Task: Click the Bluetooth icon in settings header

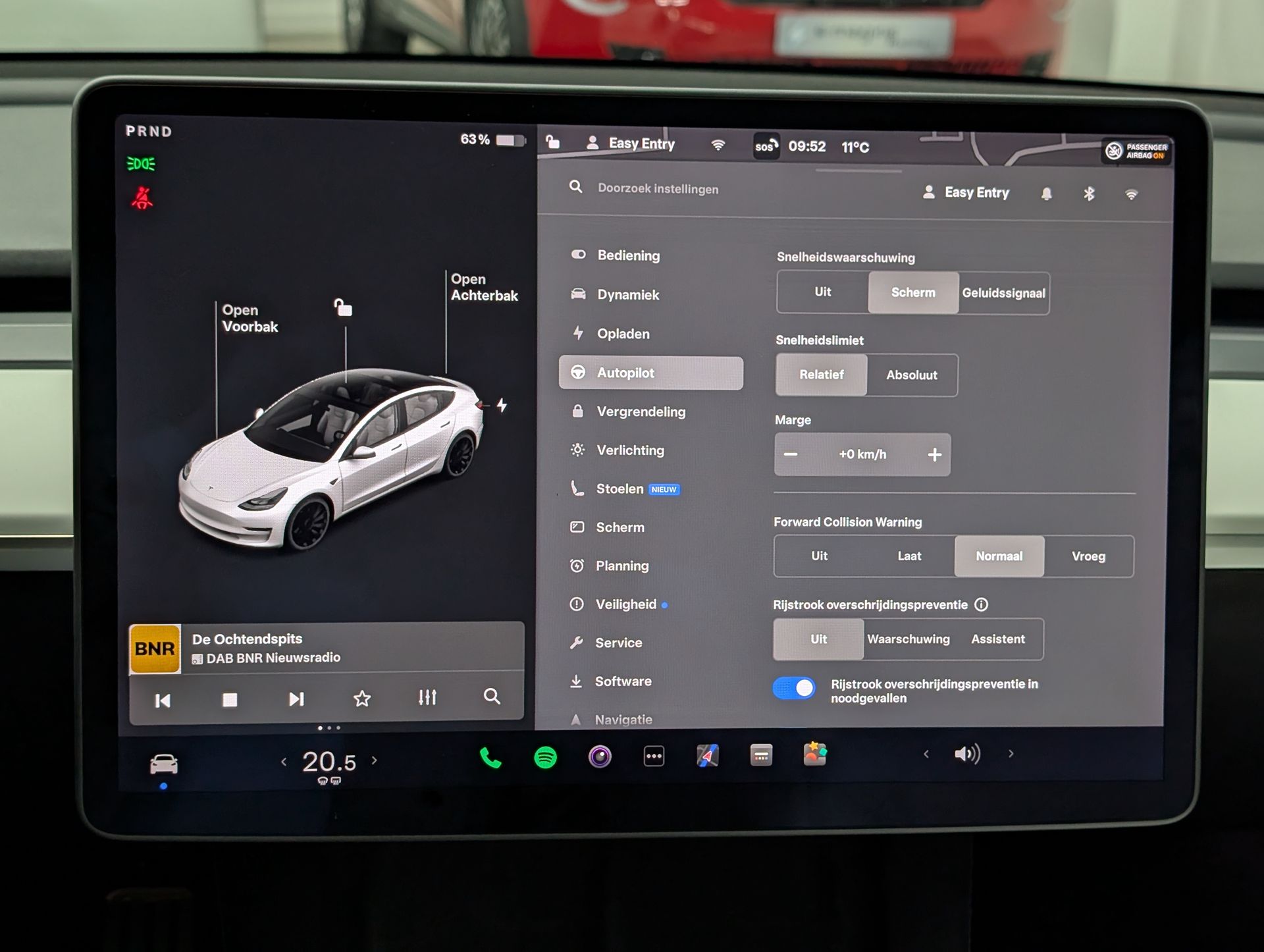Action: [1089, 194]
